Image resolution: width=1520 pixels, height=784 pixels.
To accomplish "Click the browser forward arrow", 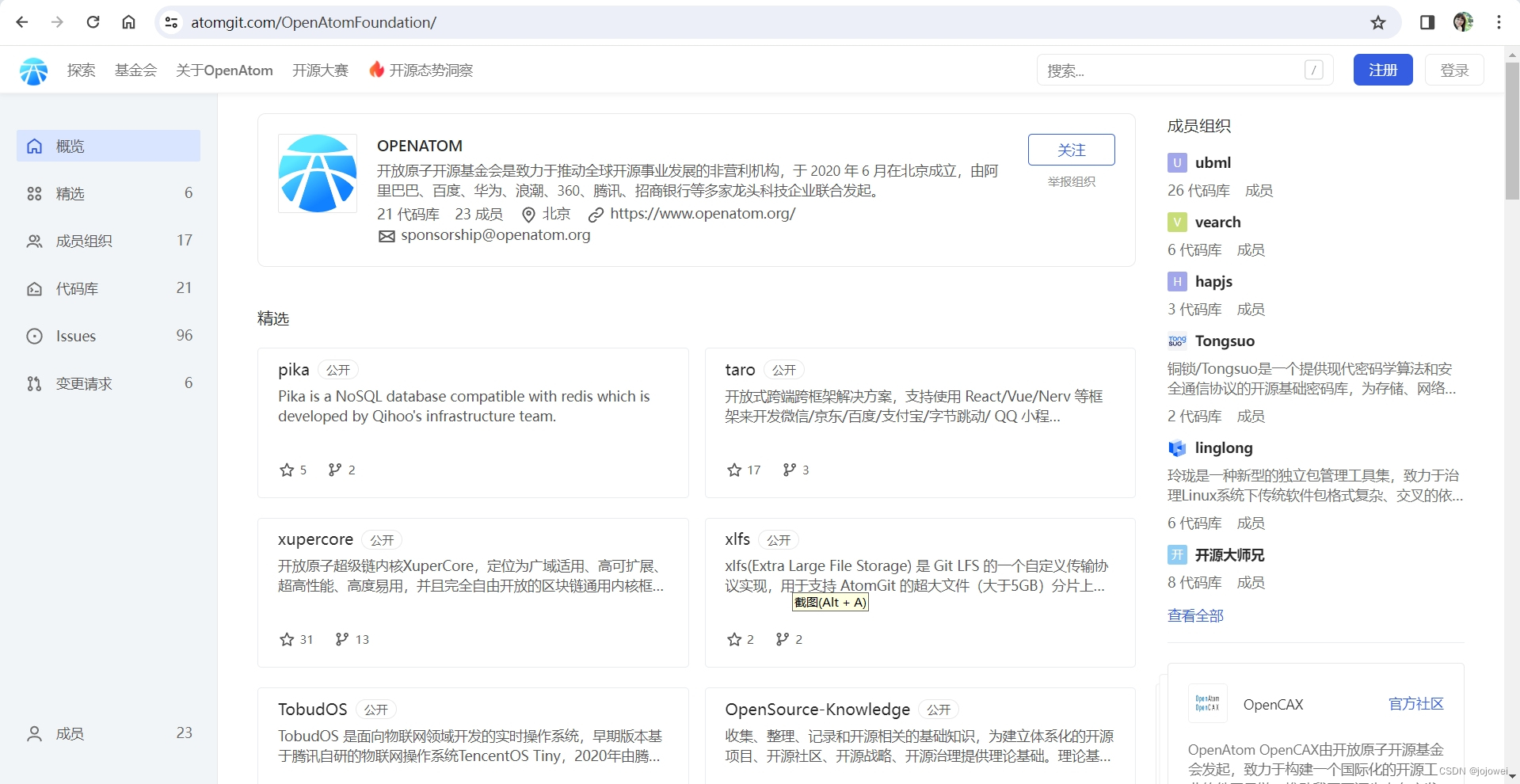I will [57, 22].
